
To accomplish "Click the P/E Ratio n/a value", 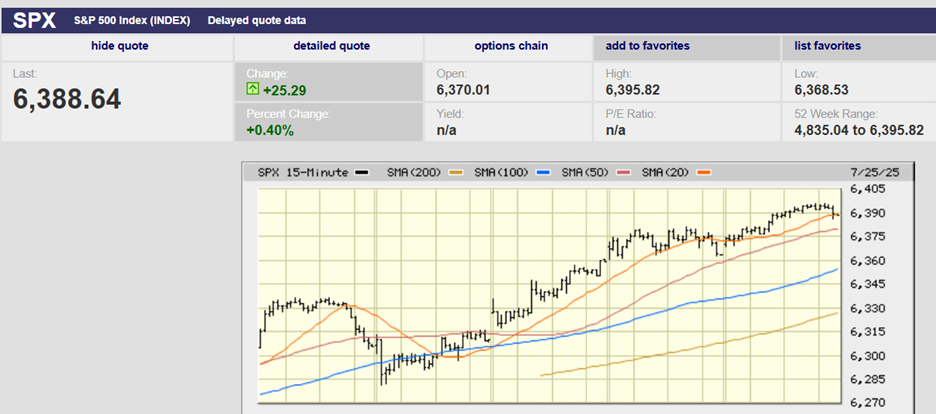I will click(x=615, y=130).
